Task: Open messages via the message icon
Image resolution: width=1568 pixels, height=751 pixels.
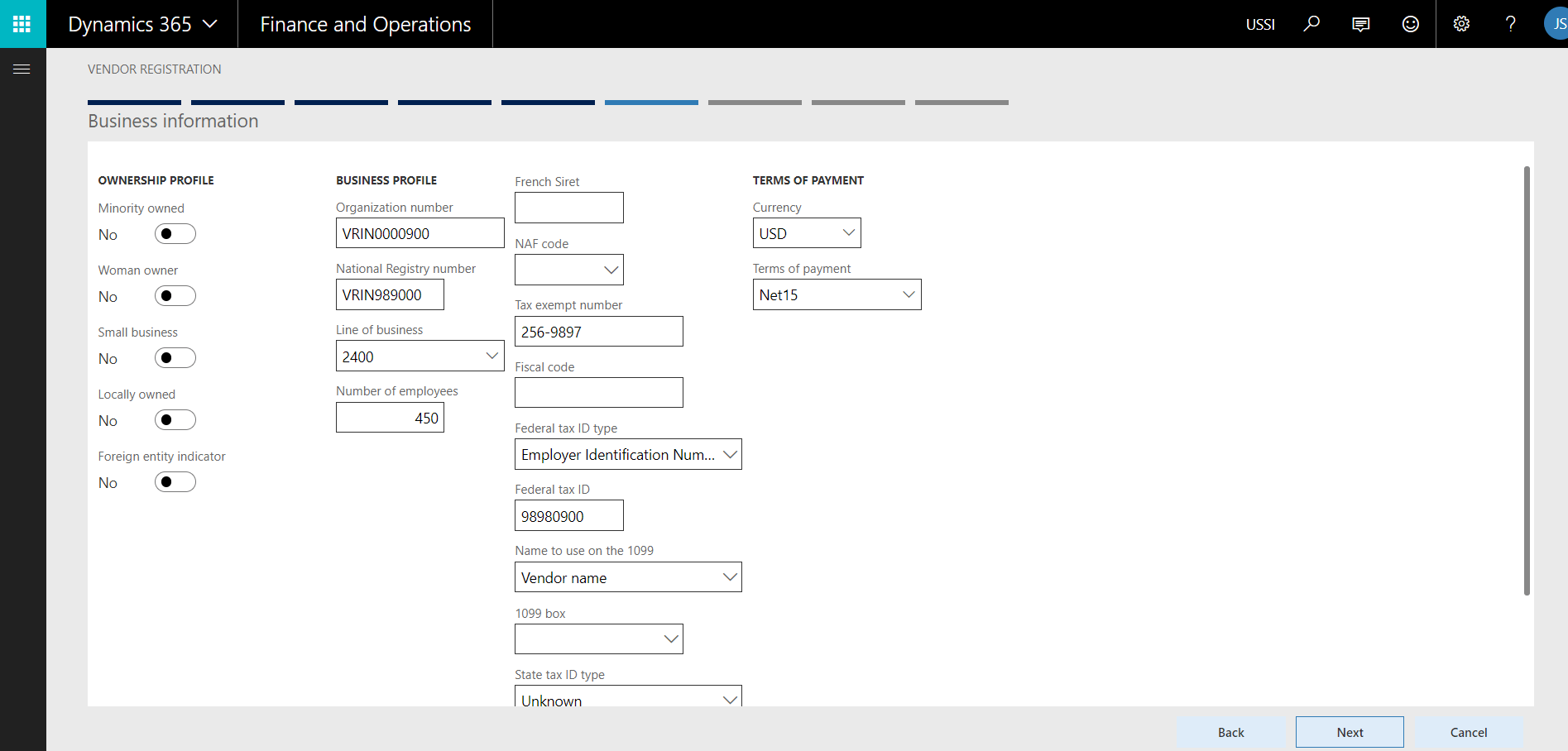Action: pos(1359,23)
